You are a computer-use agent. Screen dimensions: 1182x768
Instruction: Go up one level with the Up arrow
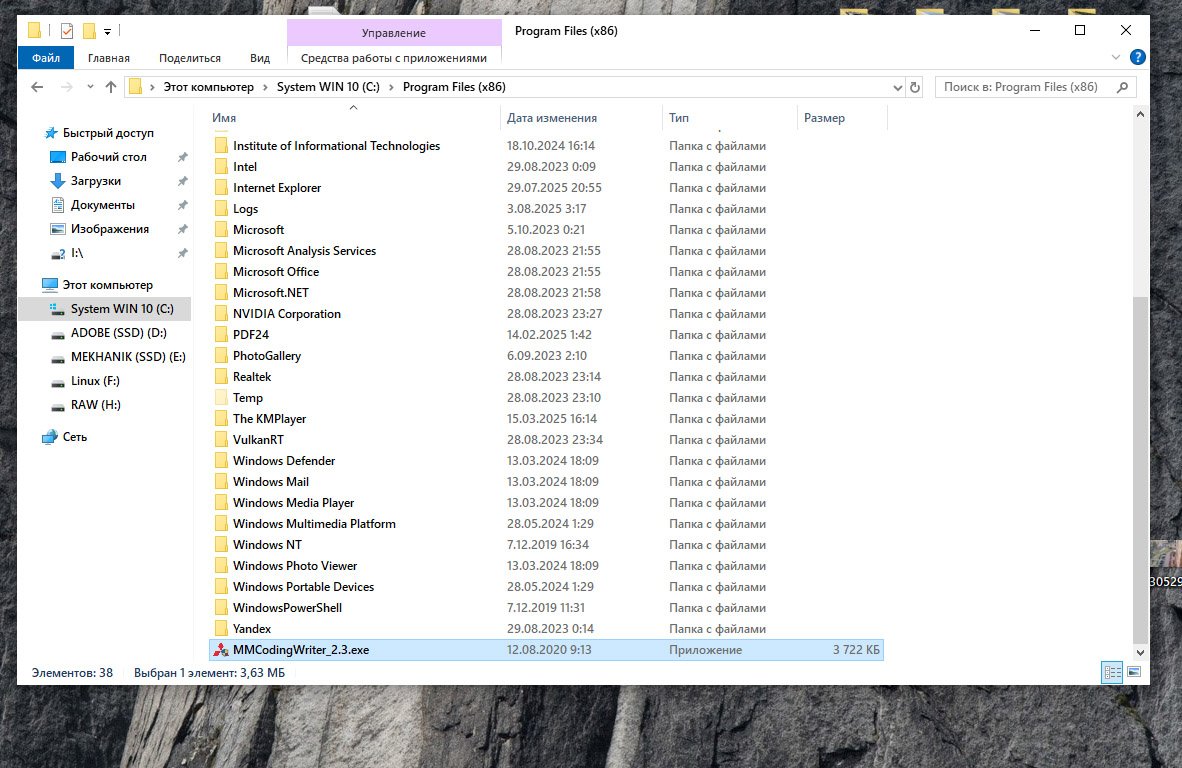tap(111, 87)
